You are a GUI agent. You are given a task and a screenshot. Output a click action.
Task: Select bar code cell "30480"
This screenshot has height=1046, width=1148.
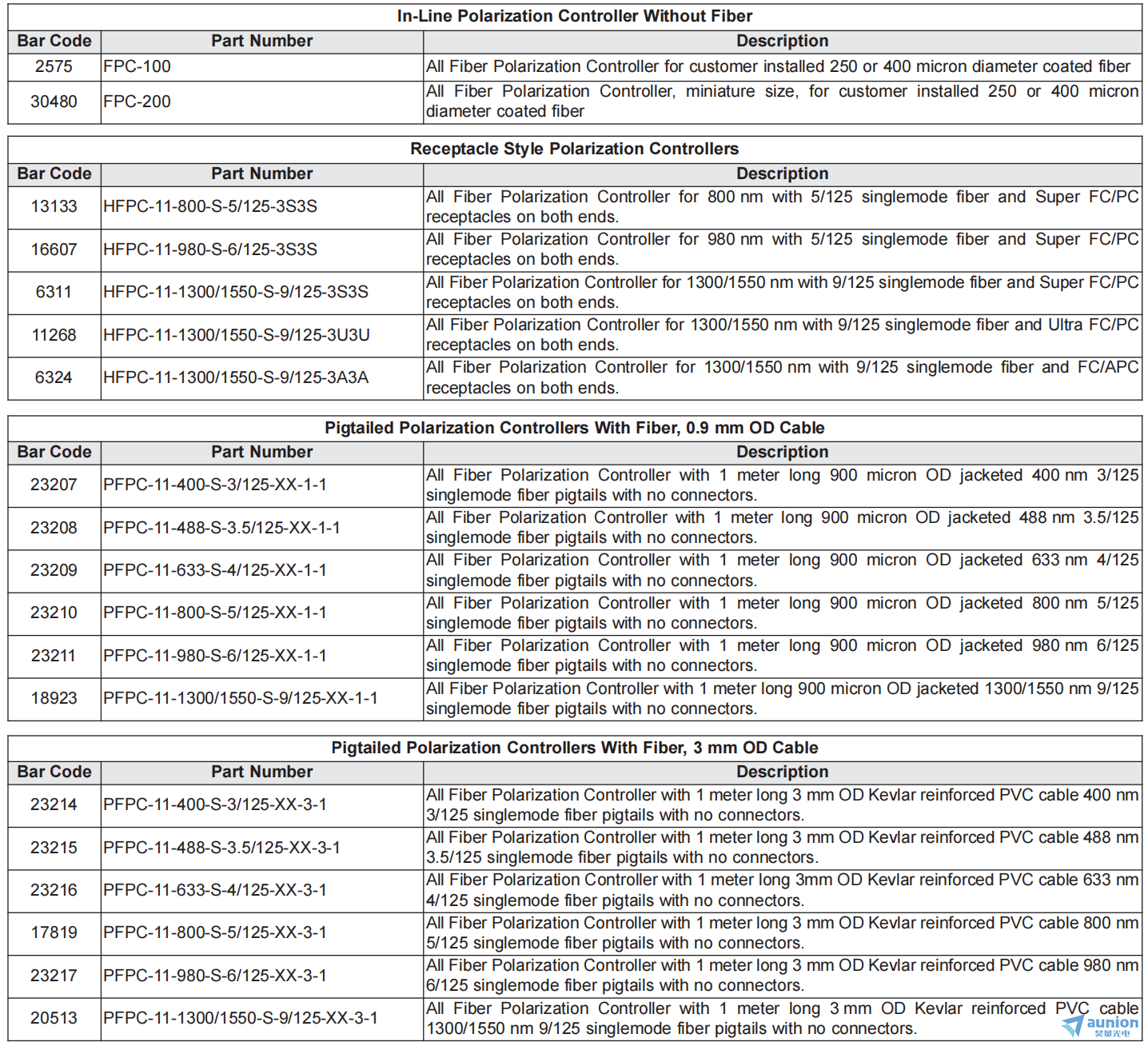[x=54, y=102]
